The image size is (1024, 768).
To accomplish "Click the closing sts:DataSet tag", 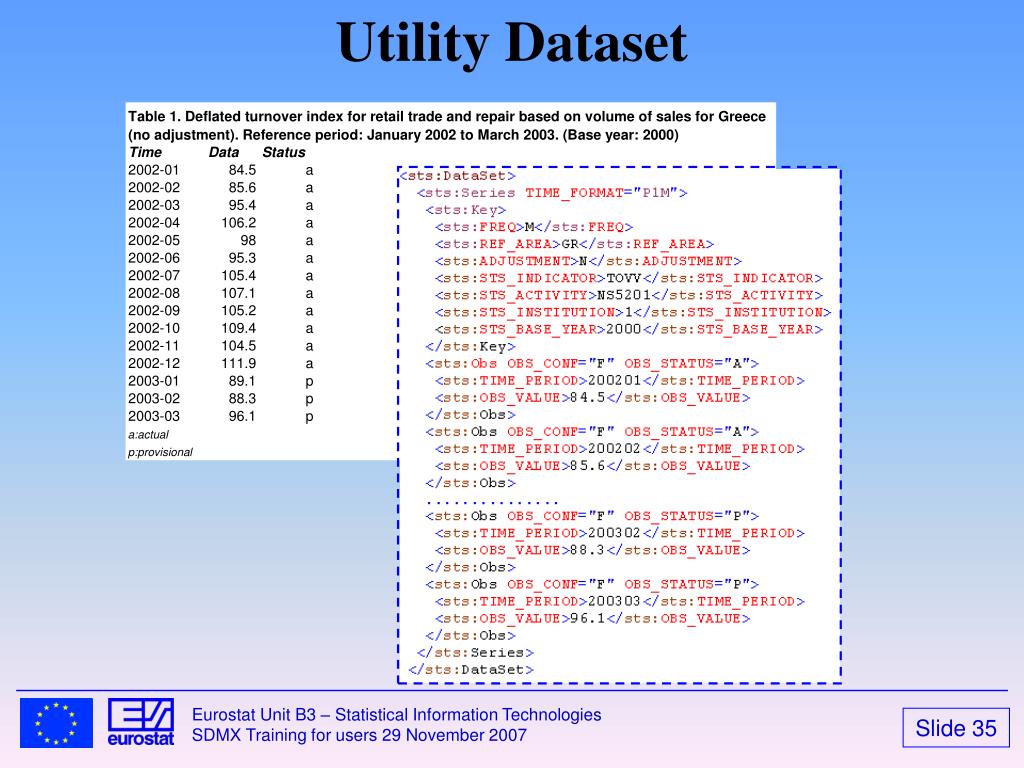I will click(x=471, y=669).
